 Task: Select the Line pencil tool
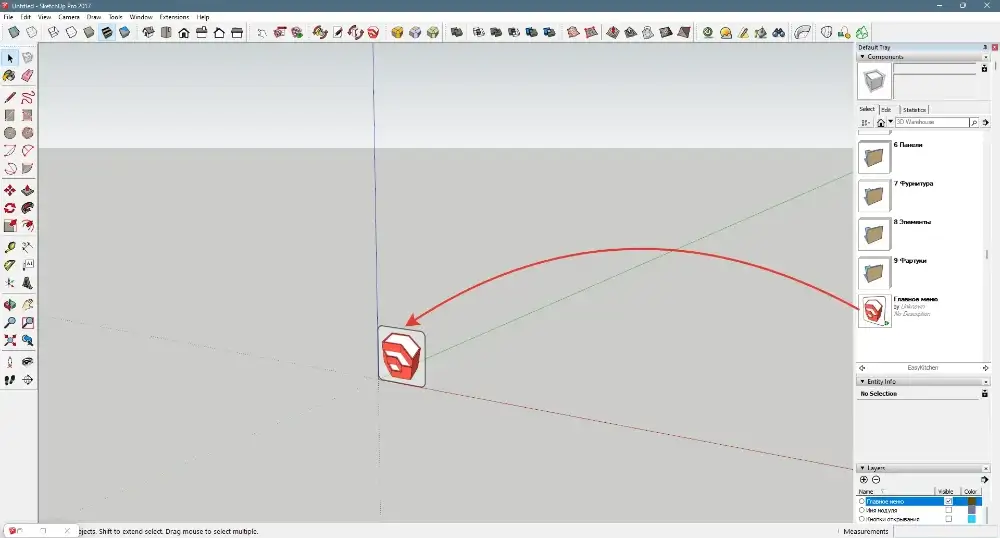pos(10,98)
